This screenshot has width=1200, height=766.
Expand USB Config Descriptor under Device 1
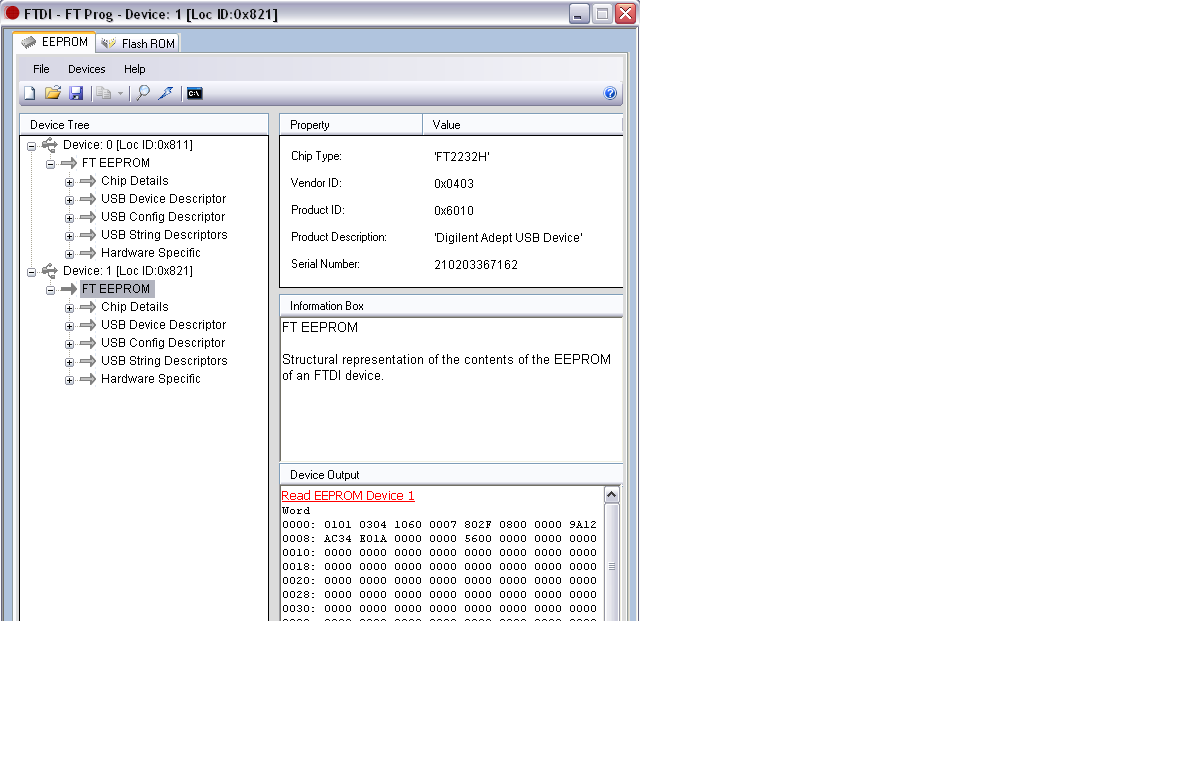tap(70, 344)
